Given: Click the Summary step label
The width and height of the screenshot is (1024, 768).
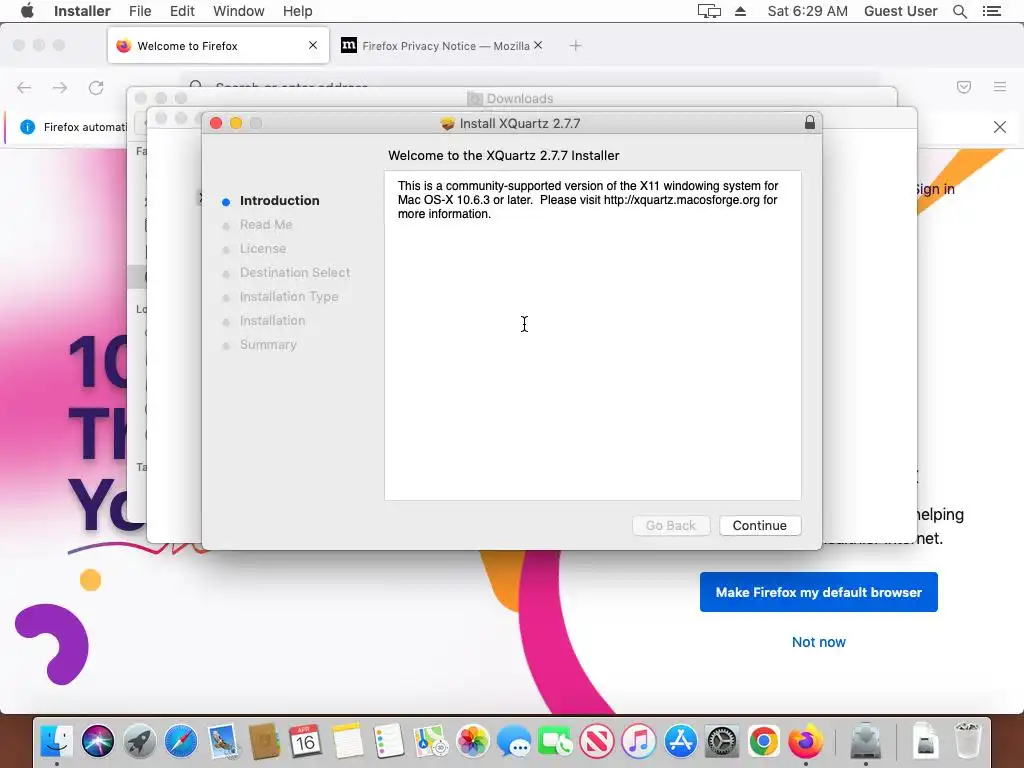Looking at the screenshot, I should (268, 344).
